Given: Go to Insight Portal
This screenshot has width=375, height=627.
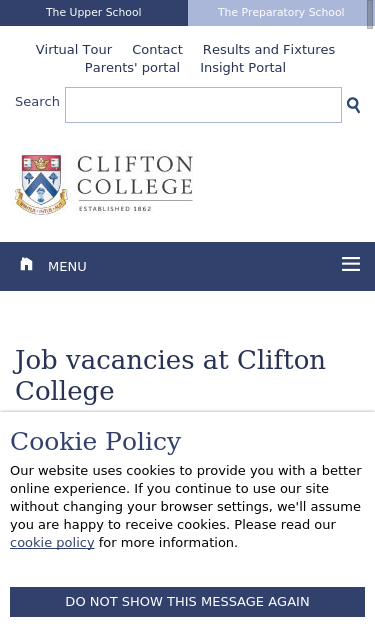Looking at the screenshot, I should (243, 68).
